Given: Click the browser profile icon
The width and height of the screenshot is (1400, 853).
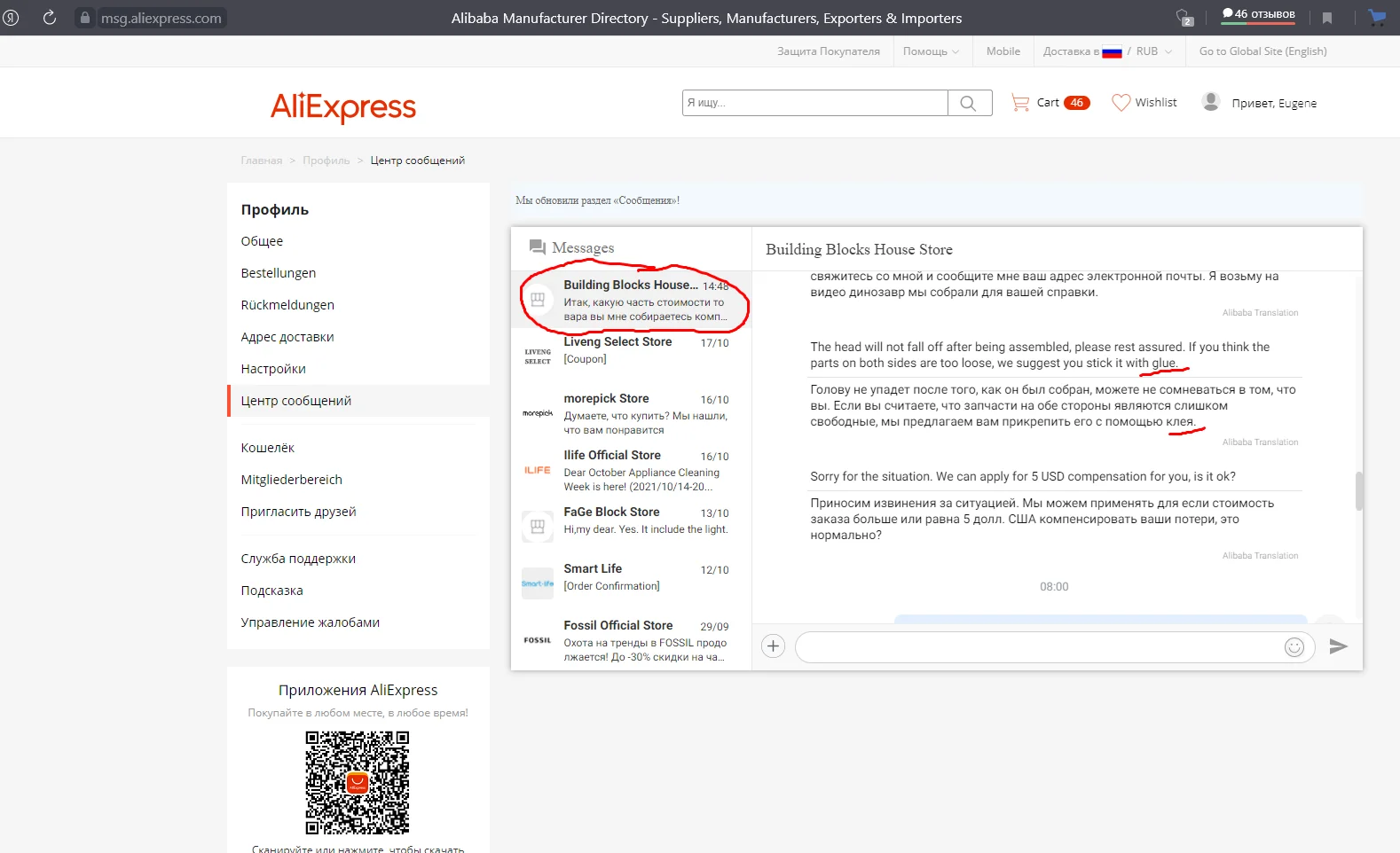Looking at the screenshot, I should click(11, 18).
